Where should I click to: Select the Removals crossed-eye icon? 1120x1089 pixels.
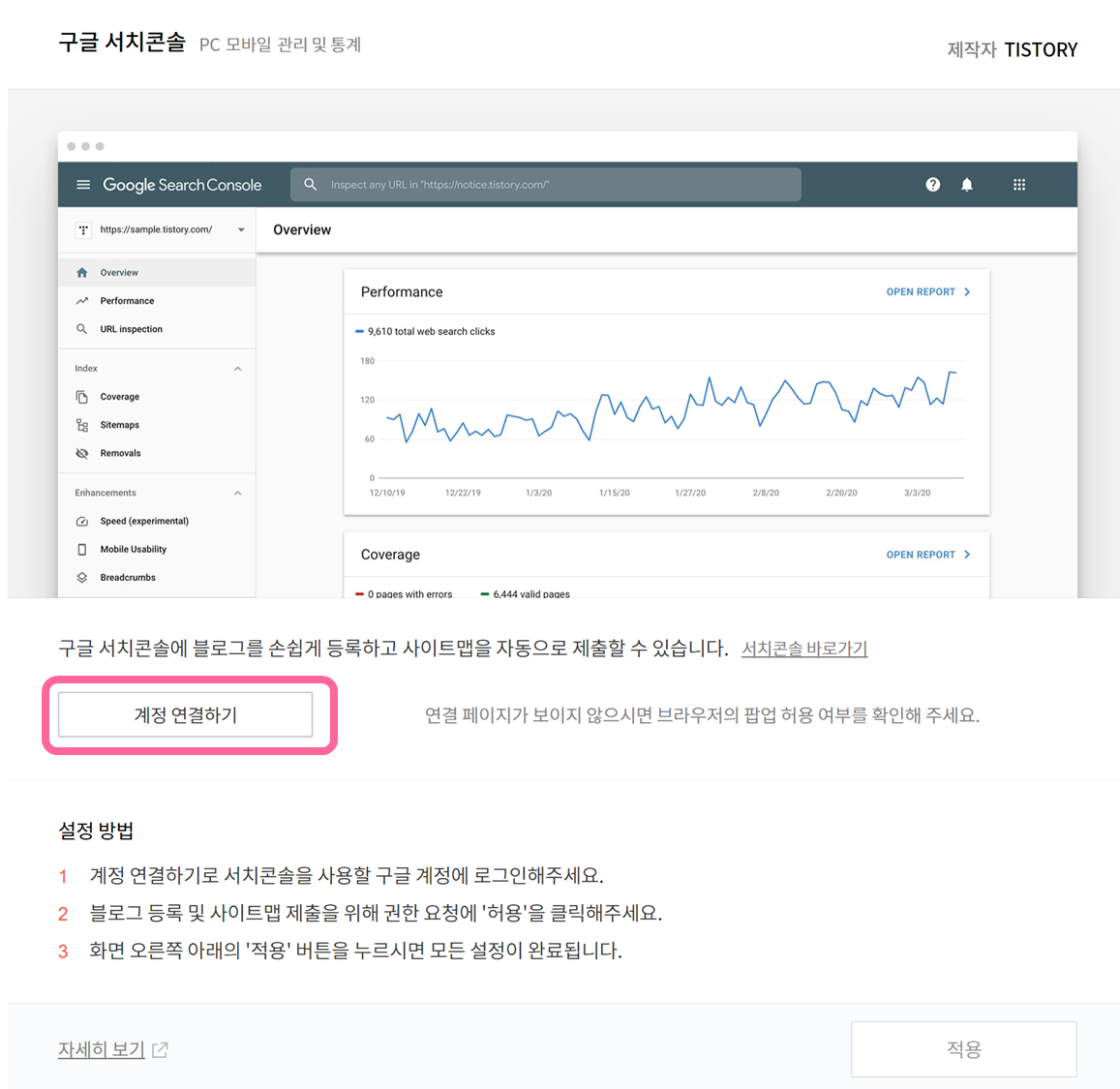click(83, 452)
